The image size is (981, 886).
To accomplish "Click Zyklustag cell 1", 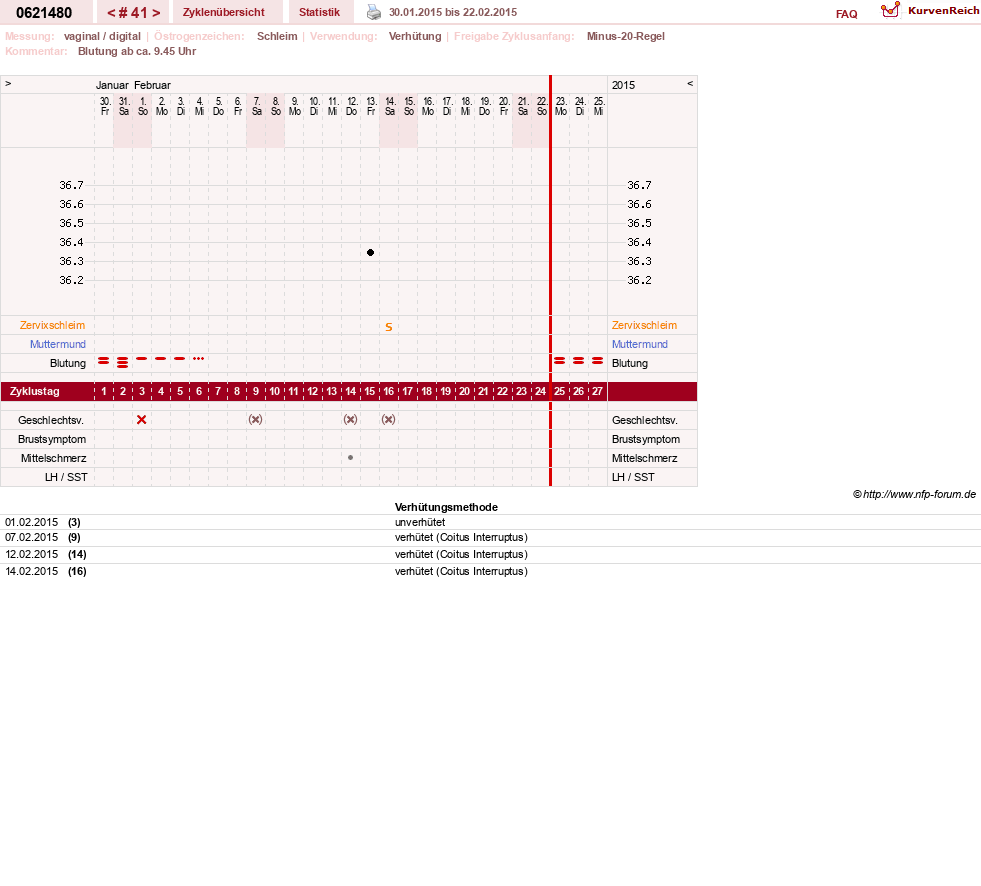I will pos(104,392).
